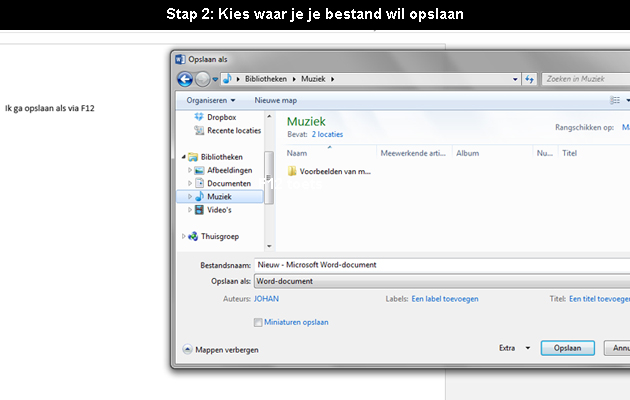Click the Bestandsnaam text field
Image resolution: width=630 pixels, height=400 pixels.
point(442,265)
